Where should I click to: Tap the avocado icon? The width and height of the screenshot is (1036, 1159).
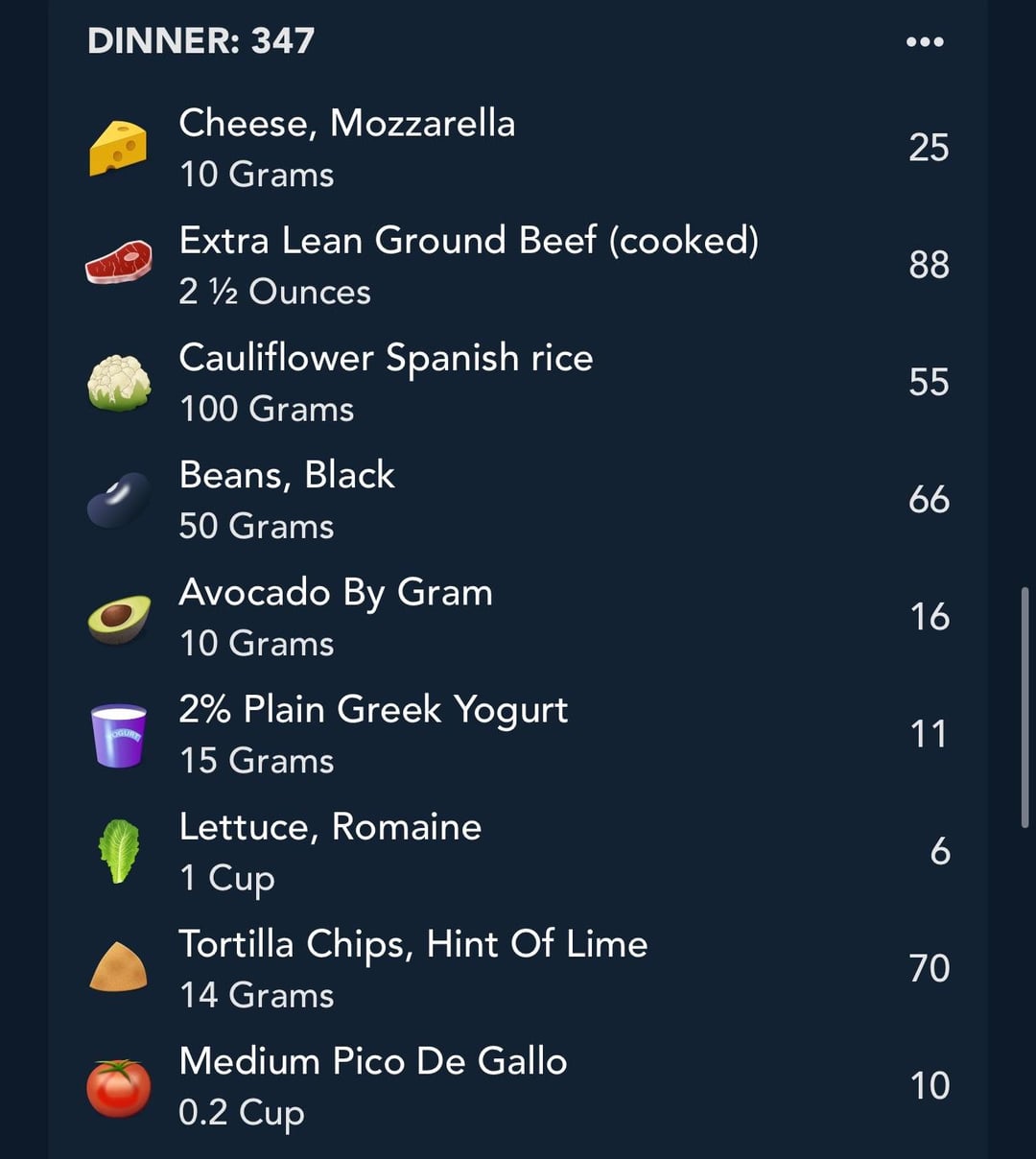[x=119, y=619]
